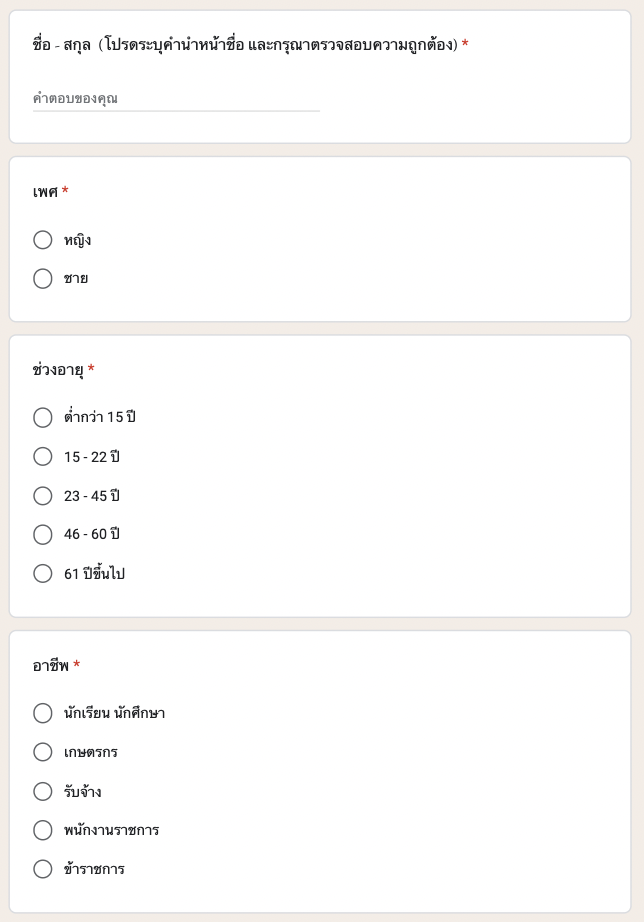Screen dimensions: 644x922
Task: Pick the '23 - 45 ปี' age option
Action: (x=43, y=496)
